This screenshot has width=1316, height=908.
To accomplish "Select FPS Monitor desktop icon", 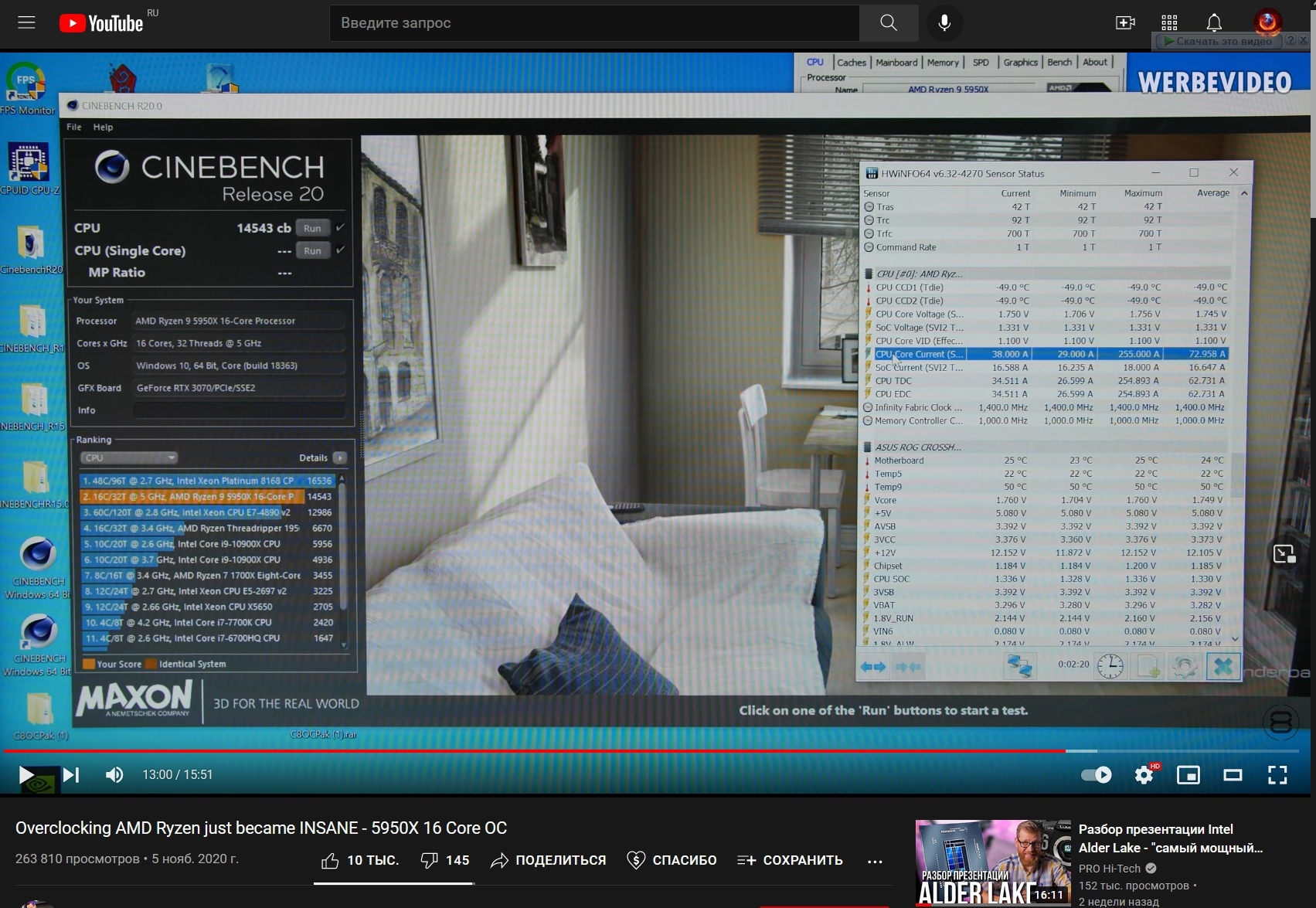I will 27,89.
